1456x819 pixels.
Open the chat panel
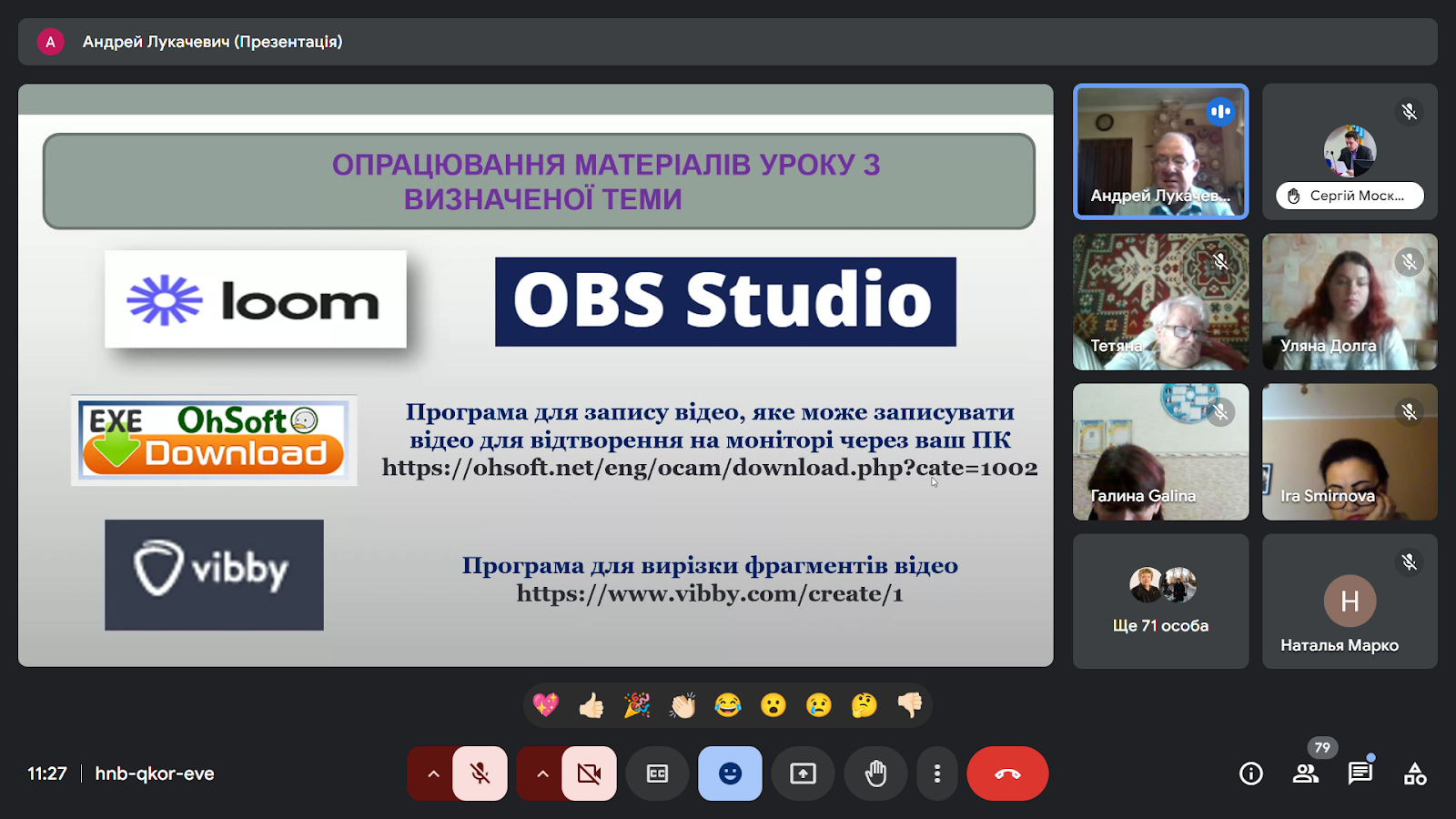click(1360, 773)
